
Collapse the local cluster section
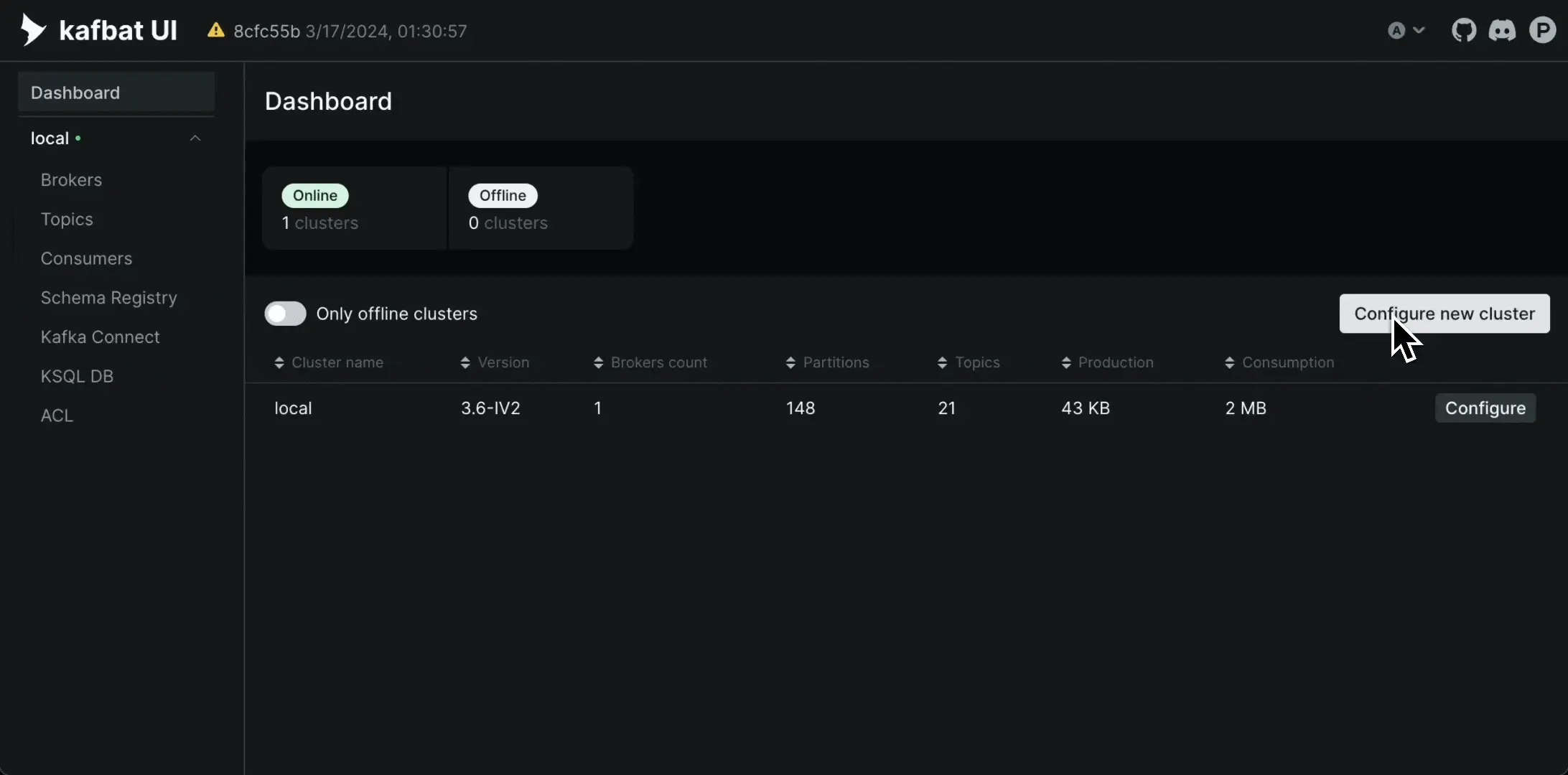195,138
